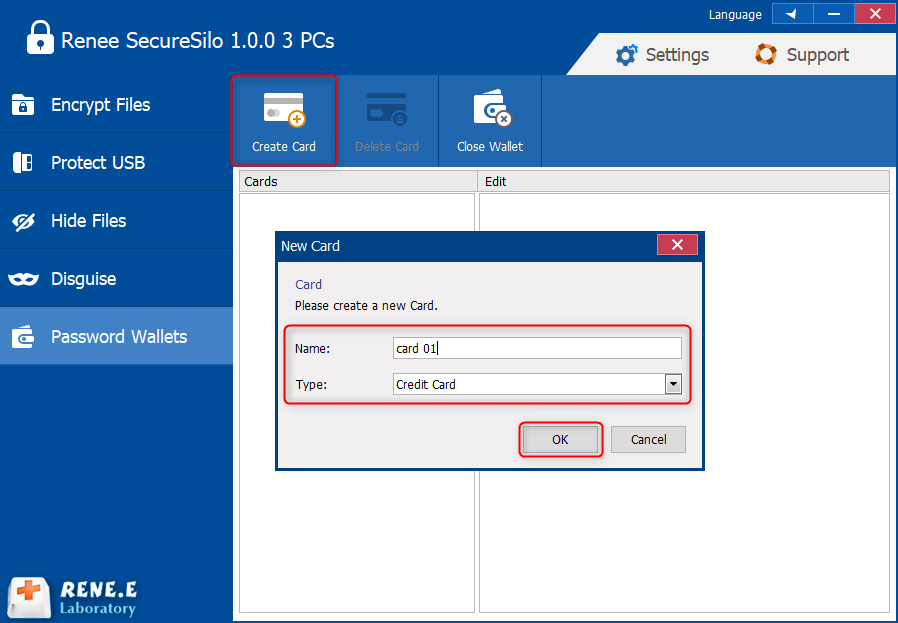The image size is (898, 623).
Task: Go to Hide Files with the crossed-eye icon
Action: point(88,221)
